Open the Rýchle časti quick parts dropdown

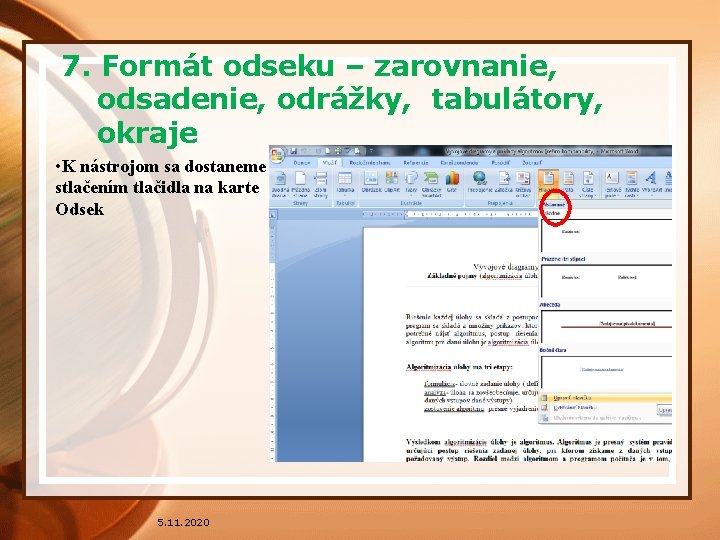tap(632, 184)
